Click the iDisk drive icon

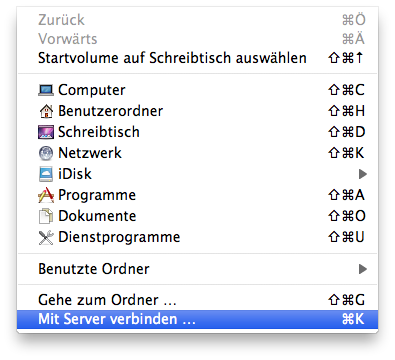tap(46, 174)
